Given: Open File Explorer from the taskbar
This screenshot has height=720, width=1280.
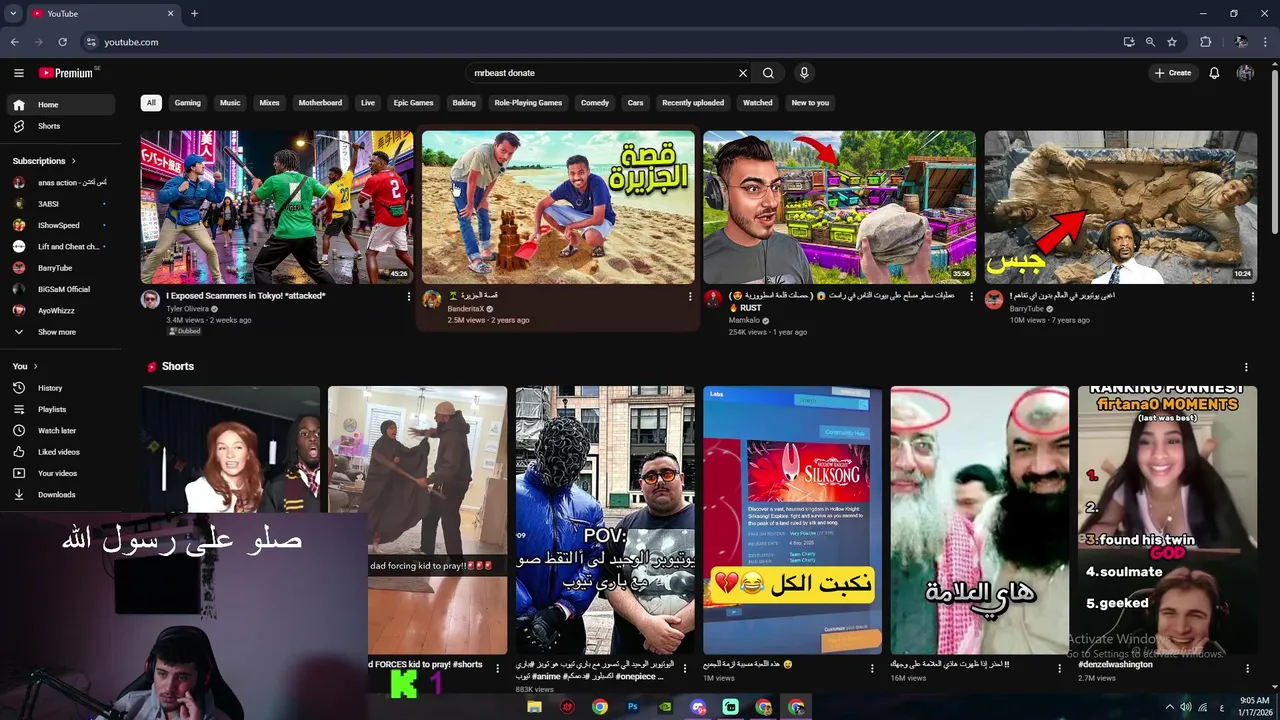Looking at the screenshot, I should [x=534, y=707].
